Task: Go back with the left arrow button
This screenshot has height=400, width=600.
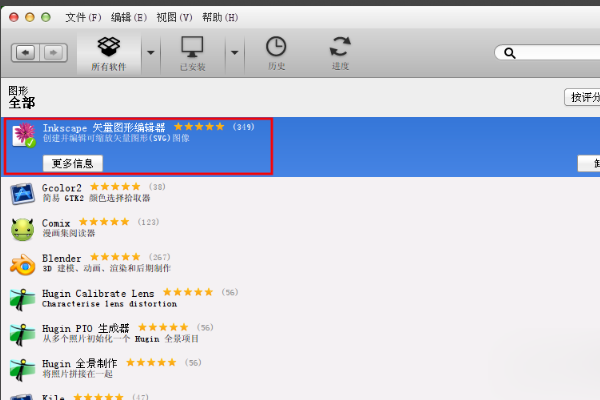Action: (x=25, y=52)
